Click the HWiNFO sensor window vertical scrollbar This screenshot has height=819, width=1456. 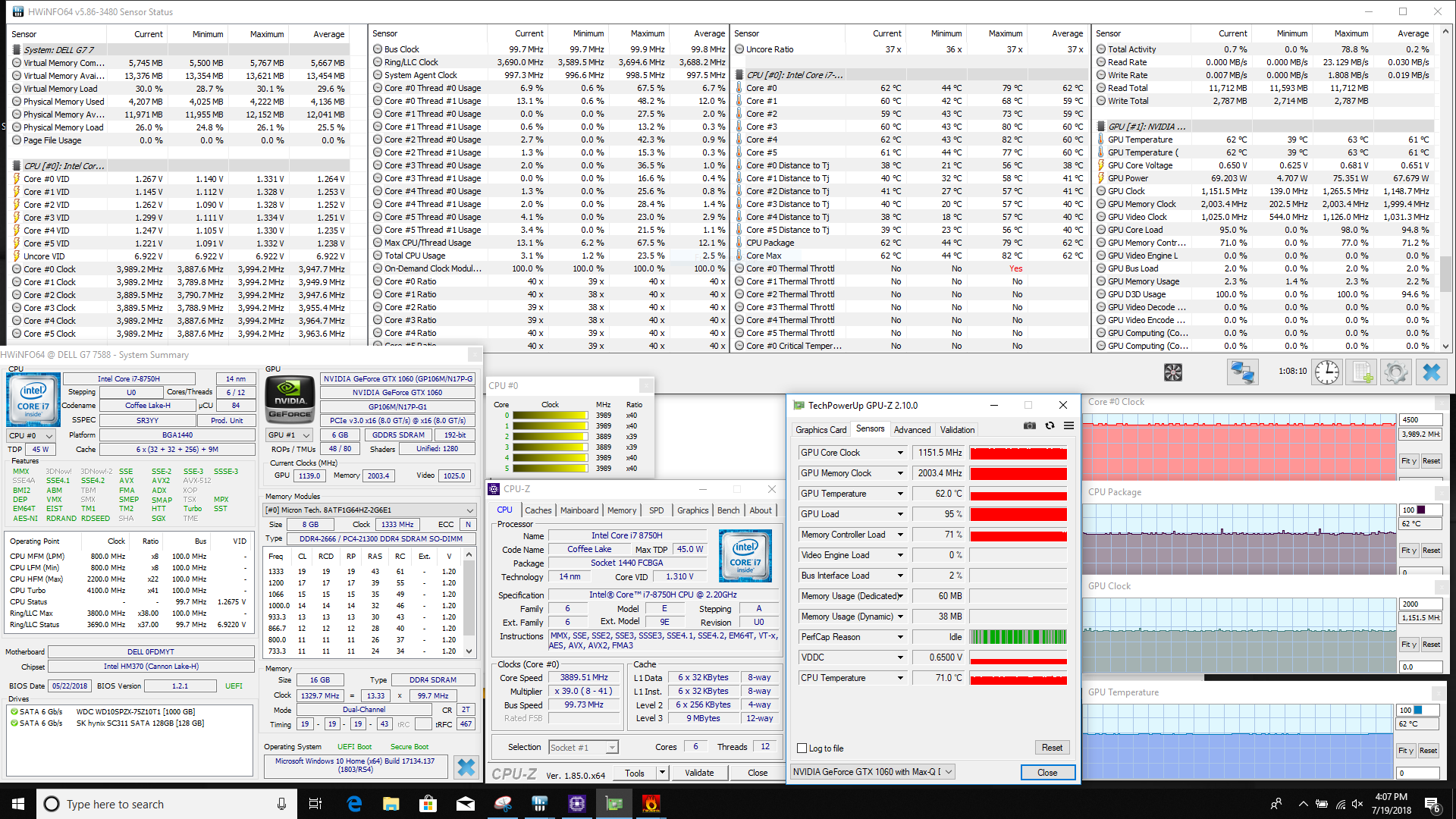(1445, 190)
